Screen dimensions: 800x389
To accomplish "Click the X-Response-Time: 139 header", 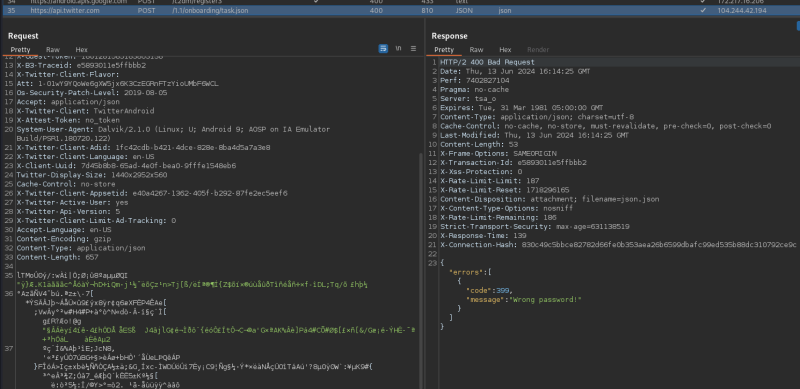I will (x=483, y=236).
